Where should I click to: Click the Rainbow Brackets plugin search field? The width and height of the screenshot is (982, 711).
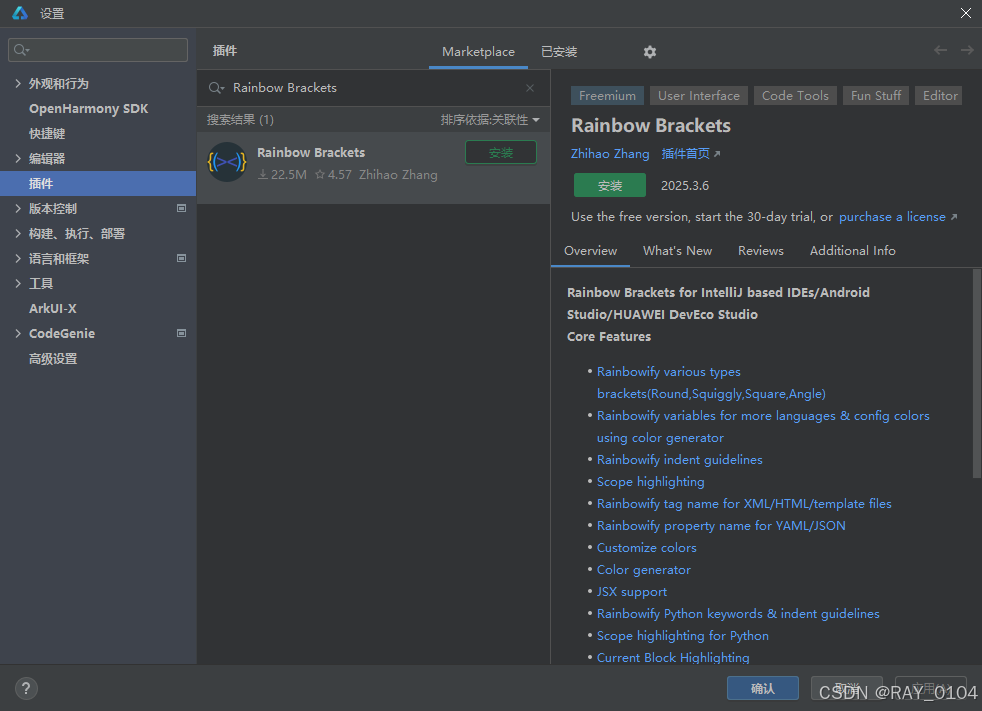373,88
